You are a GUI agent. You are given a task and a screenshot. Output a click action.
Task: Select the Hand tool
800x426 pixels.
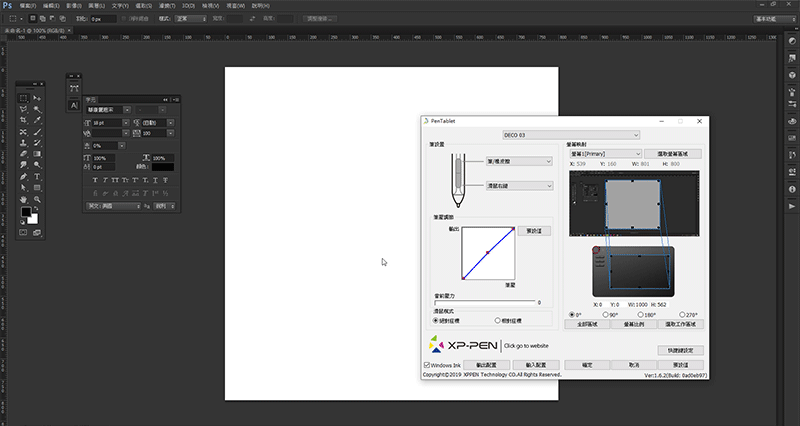23,199
